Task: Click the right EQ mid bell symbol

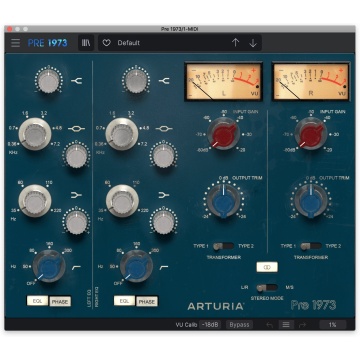Action: point(164,129)
